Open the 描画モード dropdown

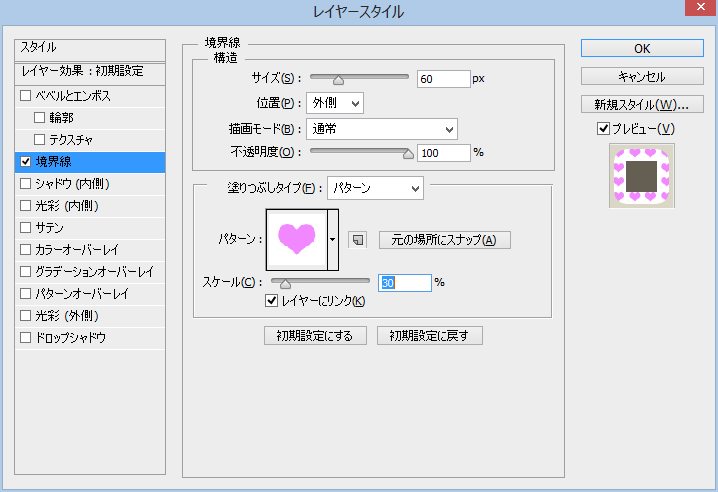point(381,128)
